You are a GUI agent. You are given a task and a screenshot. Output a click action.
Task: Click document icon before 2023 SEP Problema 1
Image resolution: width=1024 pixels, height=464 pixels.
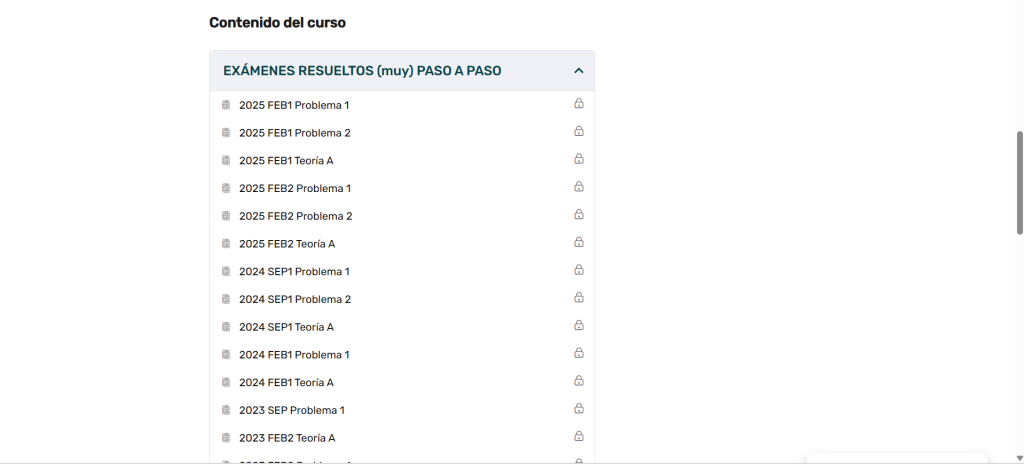[226, 410]
